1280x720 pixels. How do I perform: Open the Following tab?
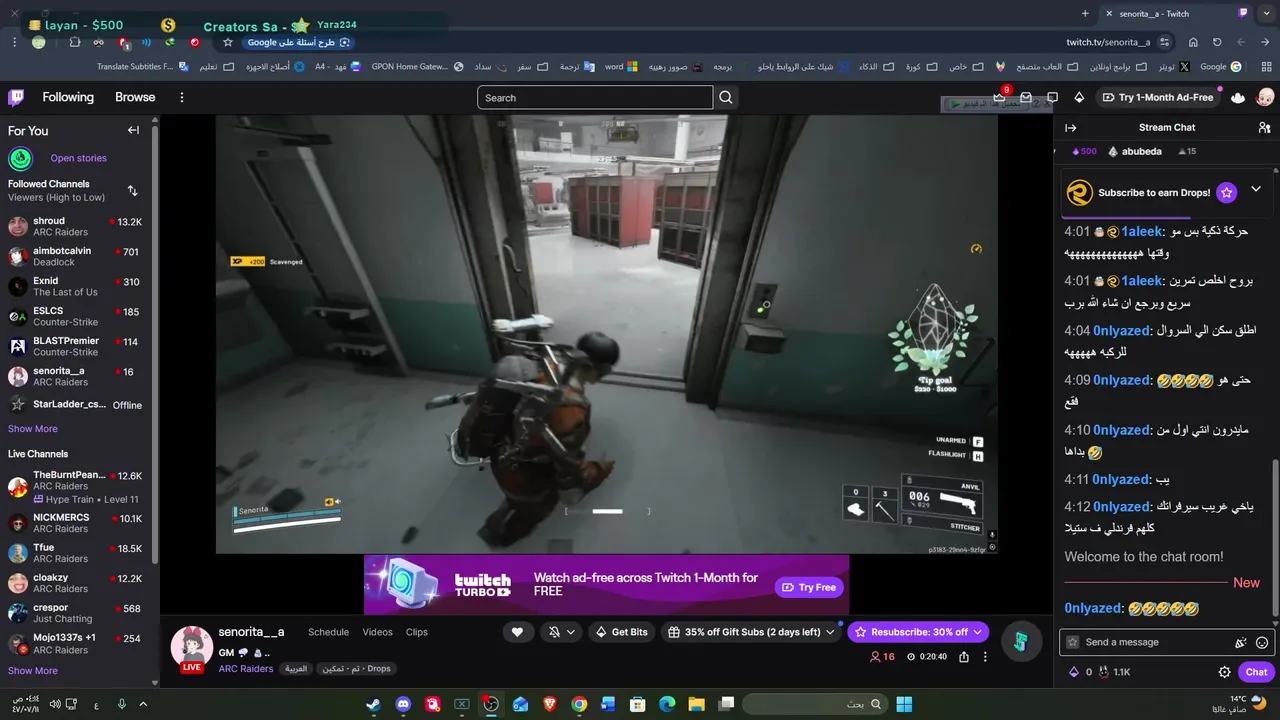[x=68, y=97]
